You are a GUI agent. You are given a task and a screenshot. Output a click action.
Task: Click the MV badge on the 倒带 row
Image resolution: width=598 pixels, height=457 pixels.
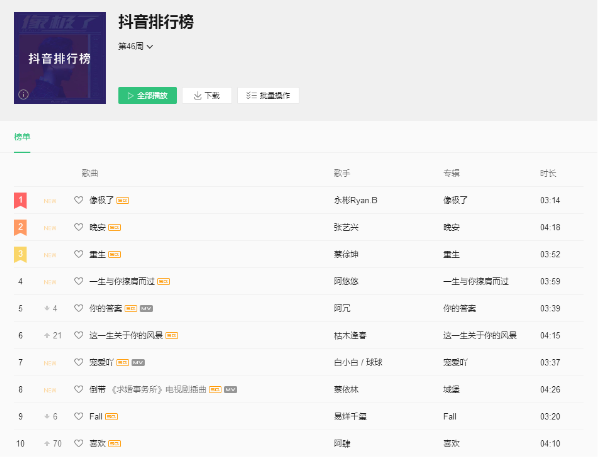click(230, 390)
